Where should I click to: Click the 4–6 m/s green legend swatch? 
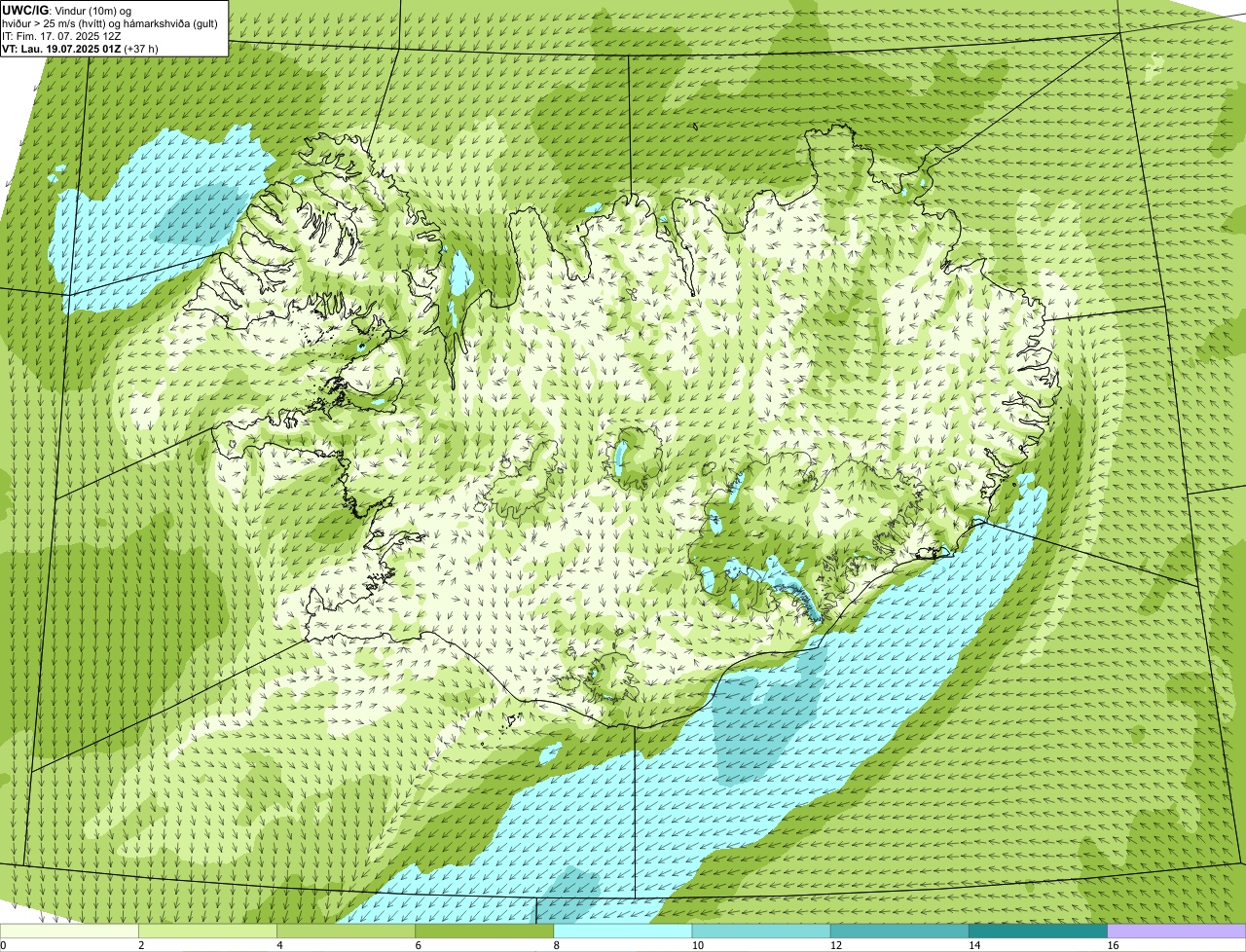(x=346, y=932)
